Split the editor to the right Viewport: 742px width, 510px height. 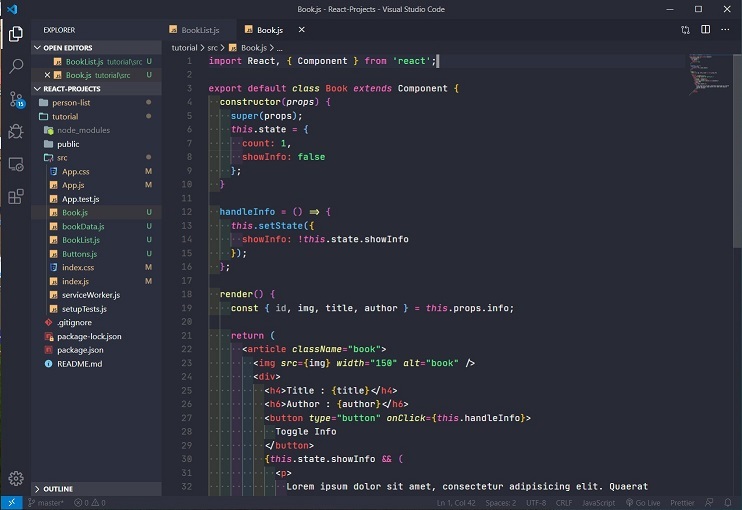(x=705, y=30)
